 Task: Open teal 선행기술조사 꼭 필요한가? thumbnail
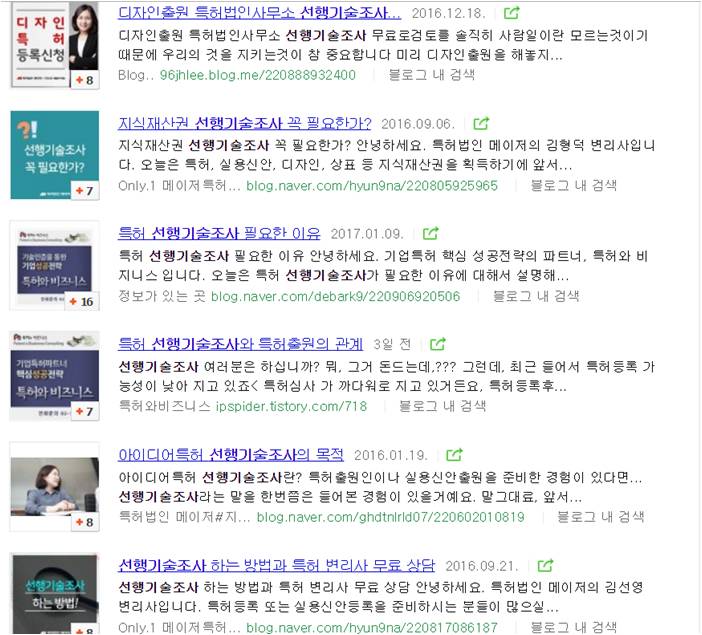click(x=55, y=155)
